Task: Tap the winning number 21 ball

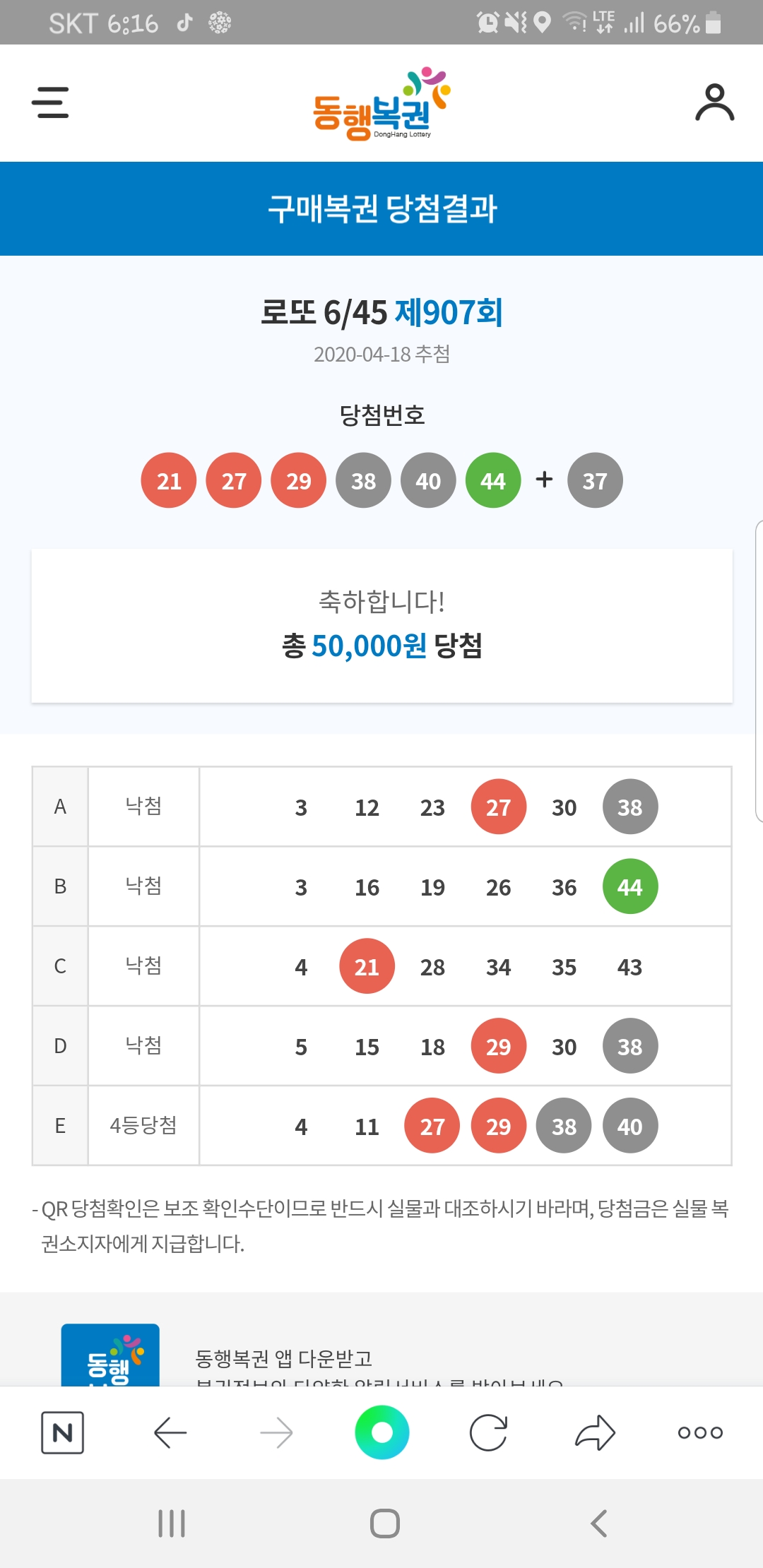Action: point(169,480)
